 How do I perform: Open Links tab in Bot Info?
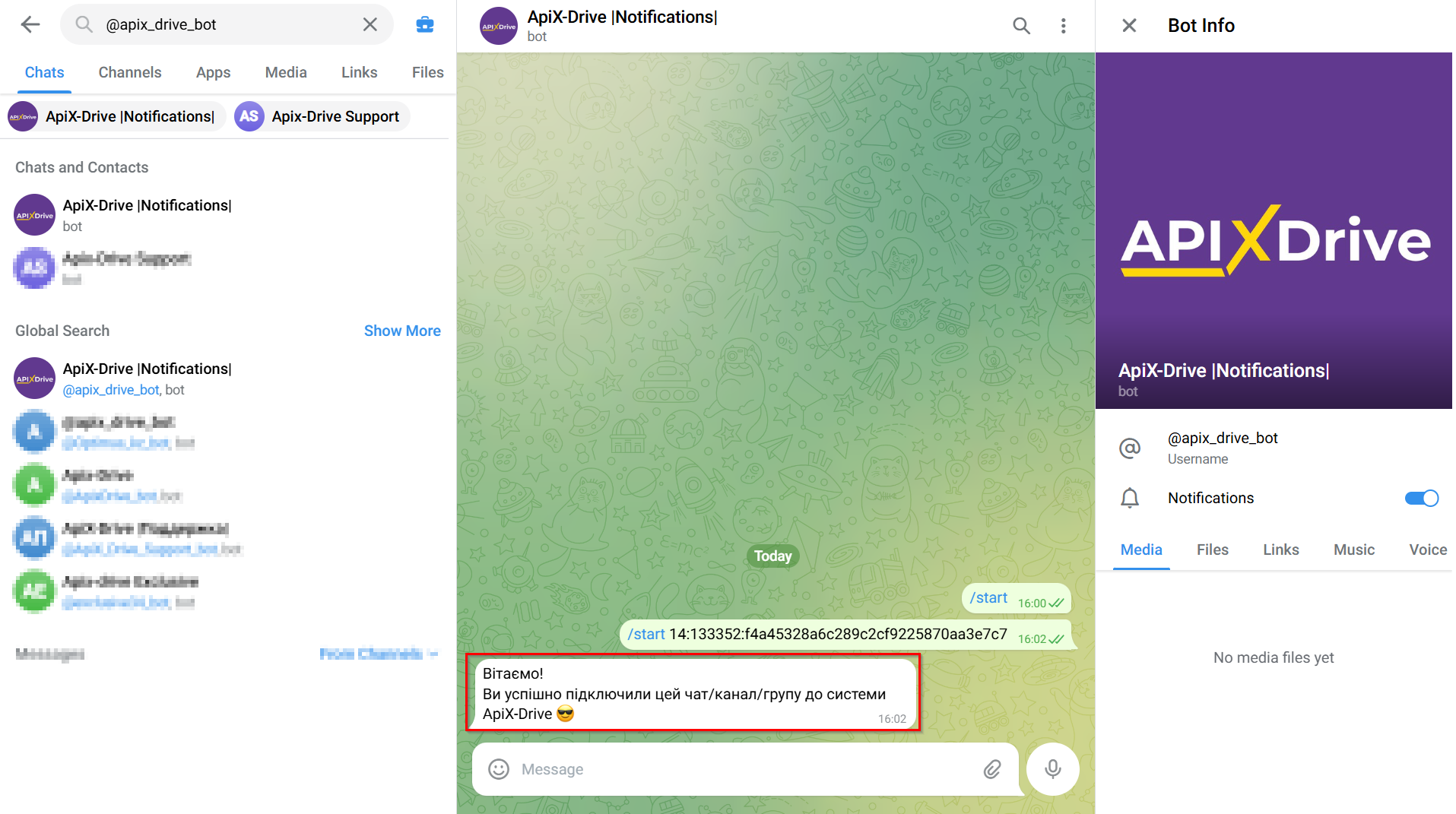[1280, 550]
